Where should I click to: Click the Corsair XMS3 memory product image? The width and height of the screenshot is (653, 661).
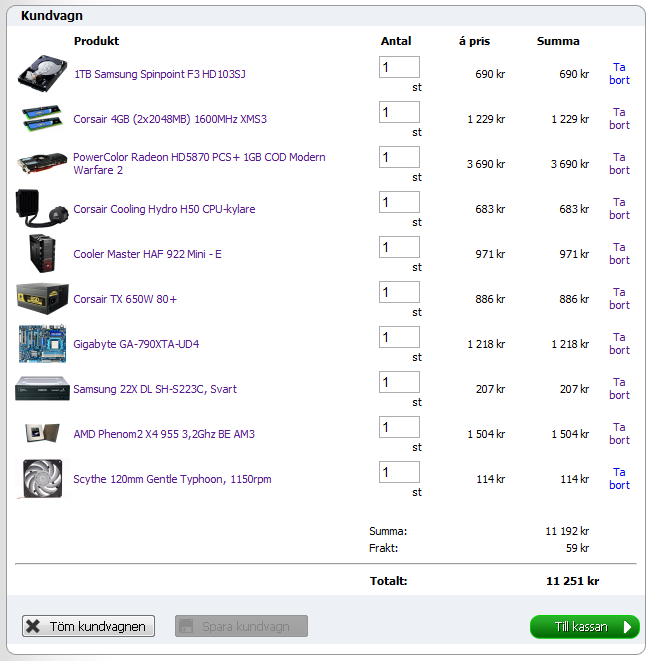coord(42,119)
